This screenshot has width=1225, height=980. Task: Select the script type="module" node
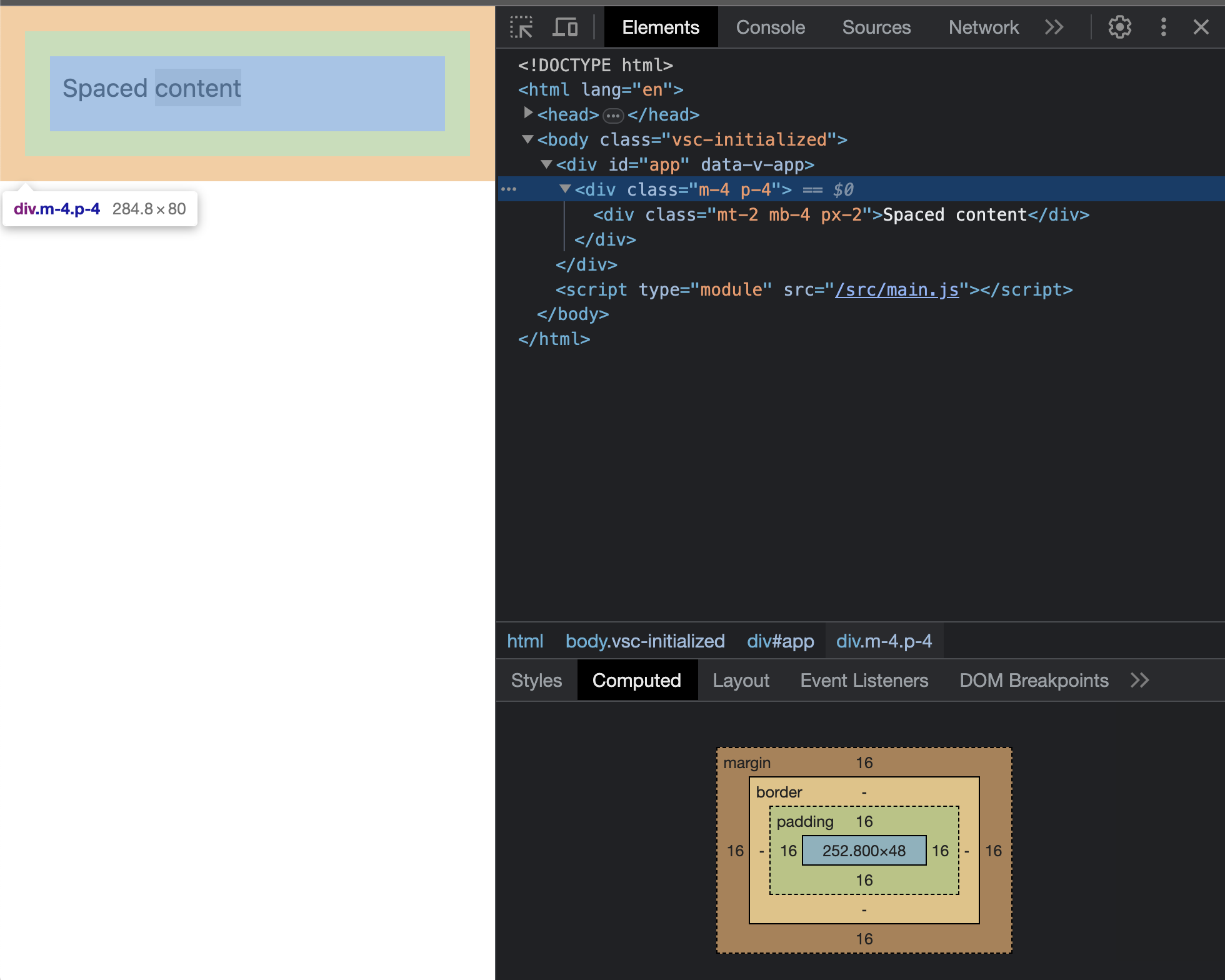pyautogui.click(x=814, y=289)
